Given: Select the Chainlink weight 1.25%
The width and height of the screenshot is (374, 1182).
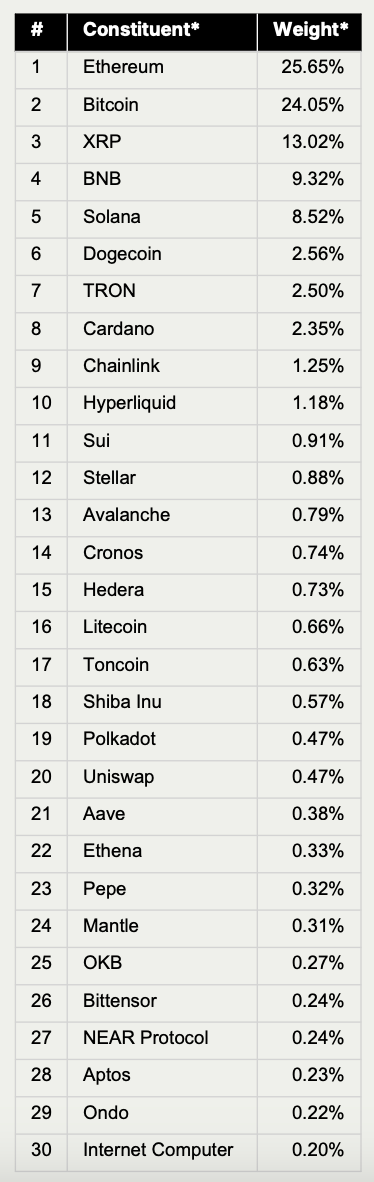Looking at the screenshot, I should 318,366.
